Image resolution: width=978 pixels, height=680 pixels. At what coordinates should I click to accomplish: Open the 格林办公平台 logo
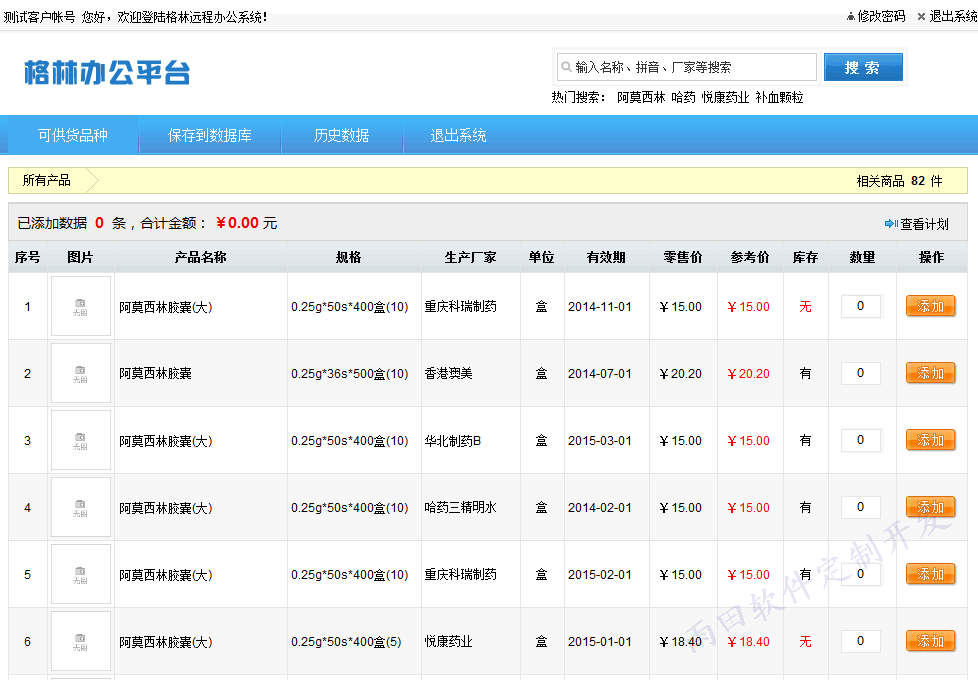[x=107, y=72]
